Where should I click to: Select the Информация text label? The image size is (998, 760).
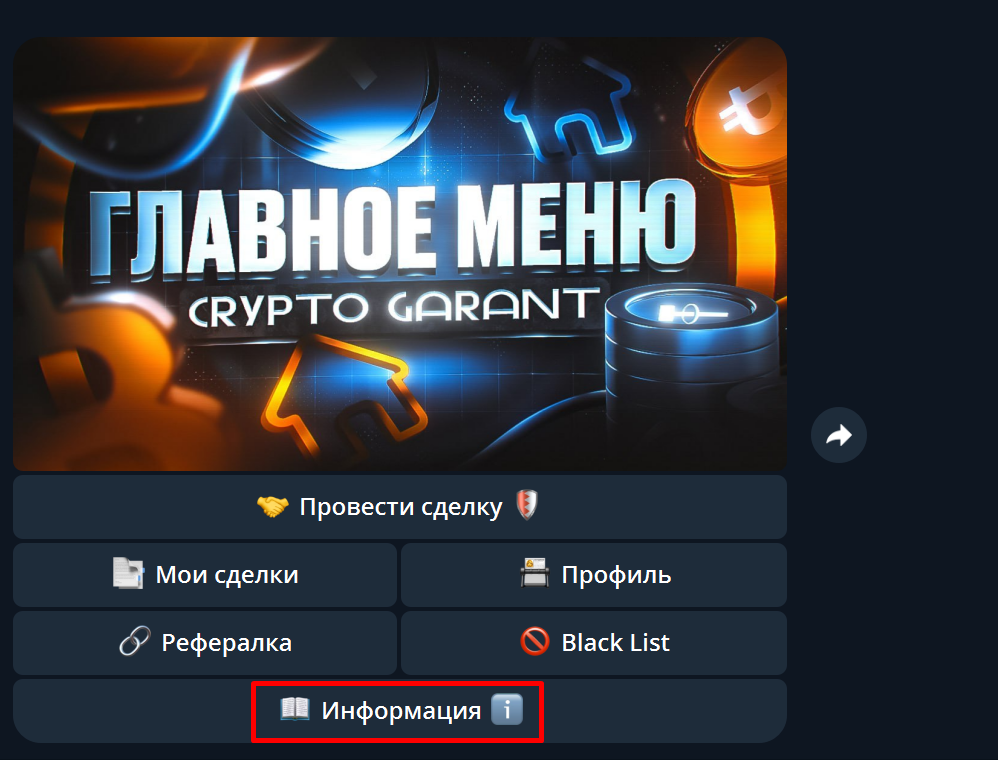pos(401,711)
